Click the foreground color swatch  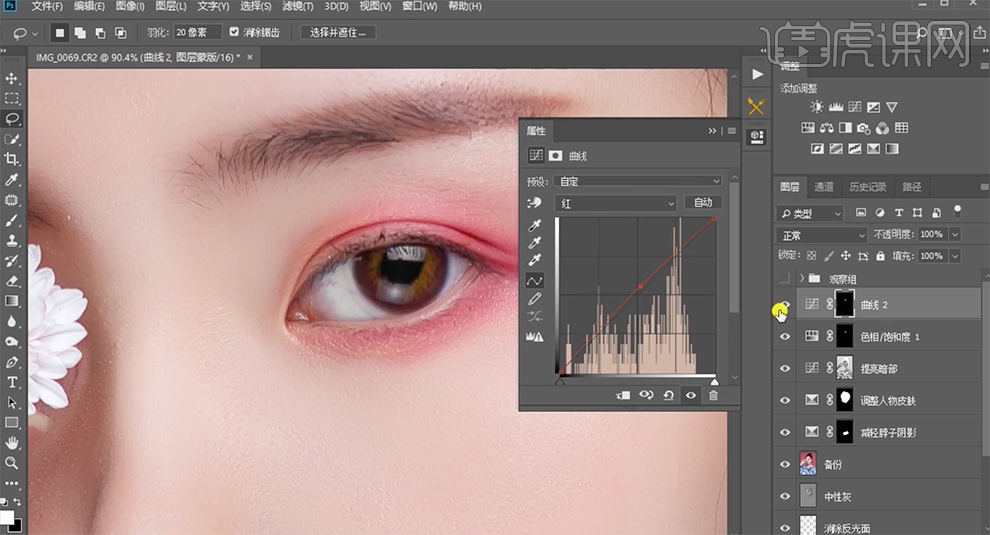point(7,517)
